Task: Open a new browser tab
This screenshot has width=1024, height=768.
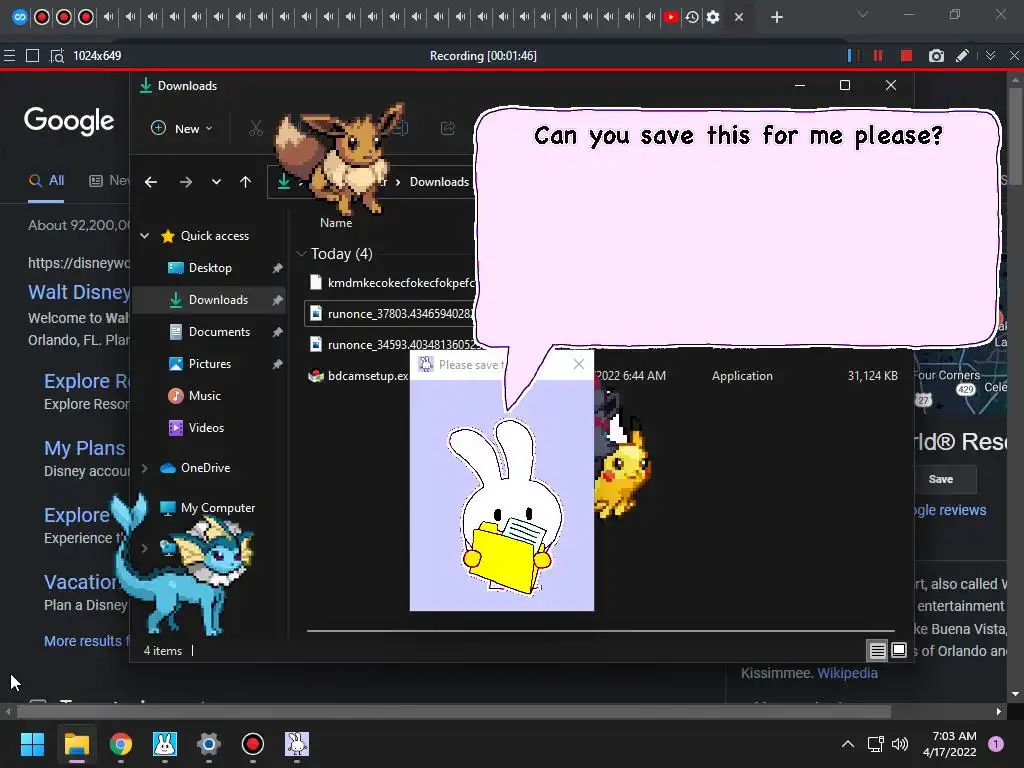Action: coord(776,18)
